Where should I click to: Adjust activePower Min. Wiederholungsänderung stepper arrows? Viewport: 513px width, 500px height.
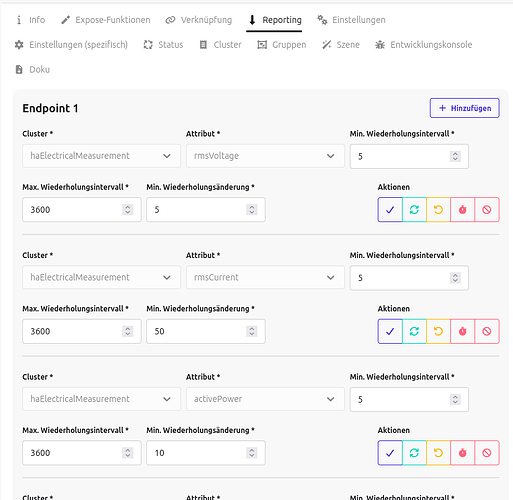click(x=252, y=453)
